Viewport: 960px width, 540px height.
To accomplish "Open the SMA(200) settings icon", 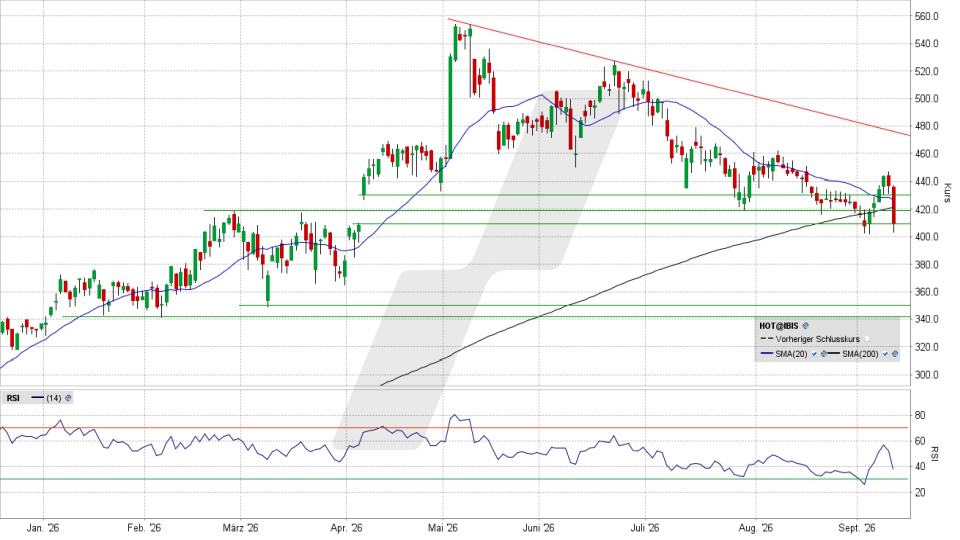I will point(895,354).
